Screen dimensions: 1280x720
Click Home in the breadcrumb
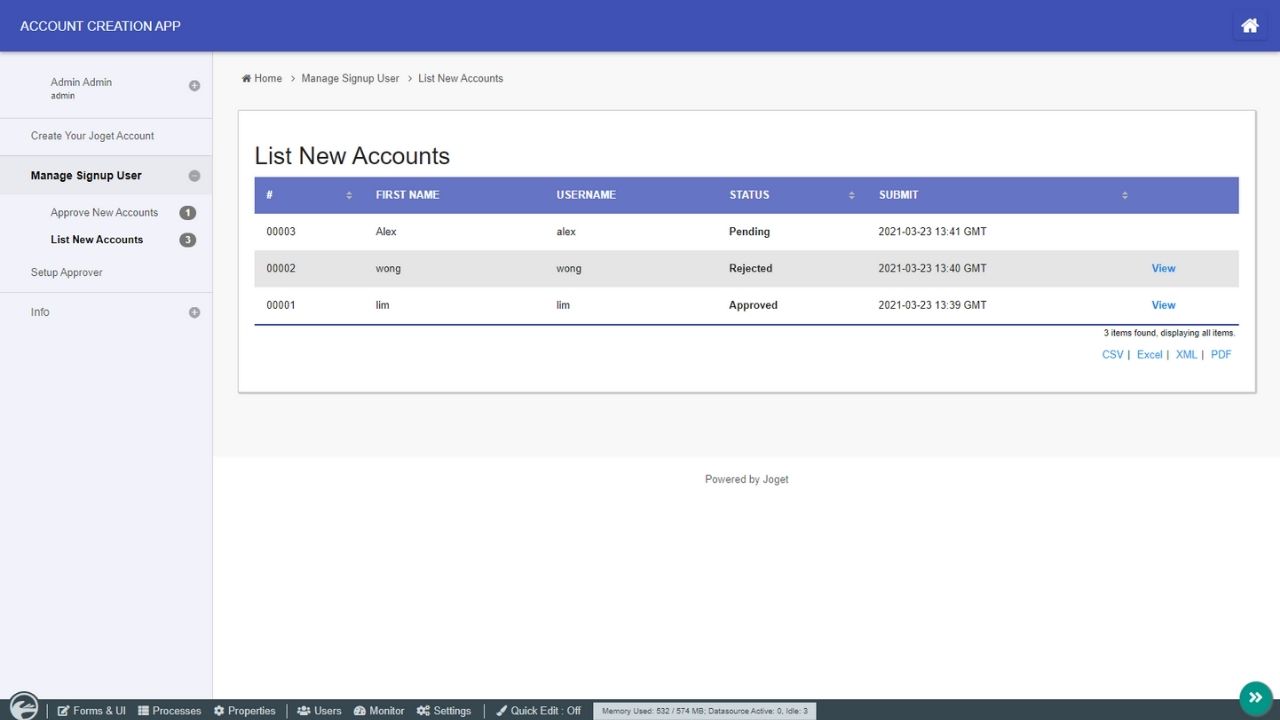[x=267, y=78]
